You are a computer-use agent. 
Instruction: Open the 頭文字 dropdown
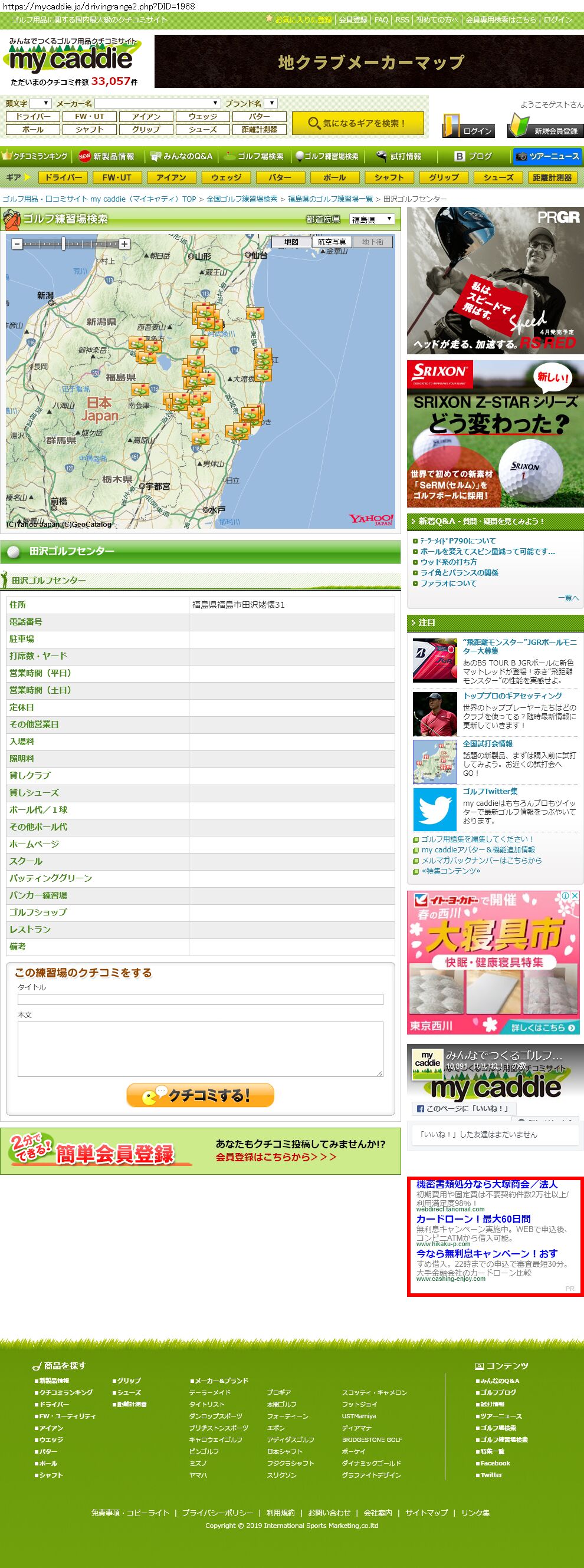pos(41,103)
